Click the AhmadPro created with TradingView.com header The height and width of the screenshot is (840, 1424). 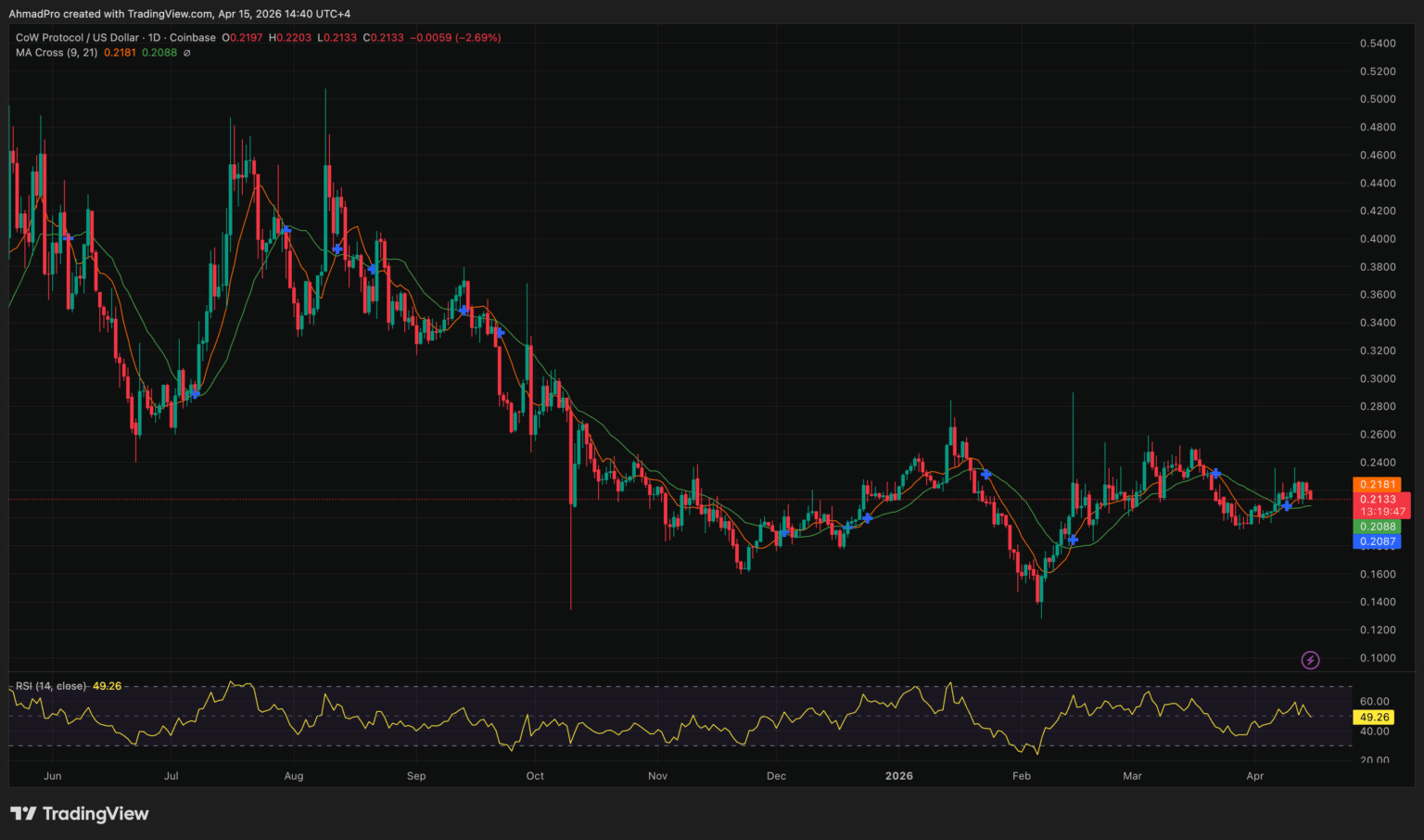click(x=179, y=14)
